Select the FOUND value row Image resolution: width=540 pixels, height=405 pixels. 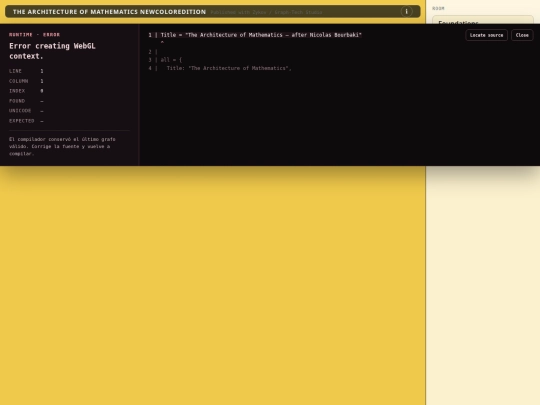(69, 101)
